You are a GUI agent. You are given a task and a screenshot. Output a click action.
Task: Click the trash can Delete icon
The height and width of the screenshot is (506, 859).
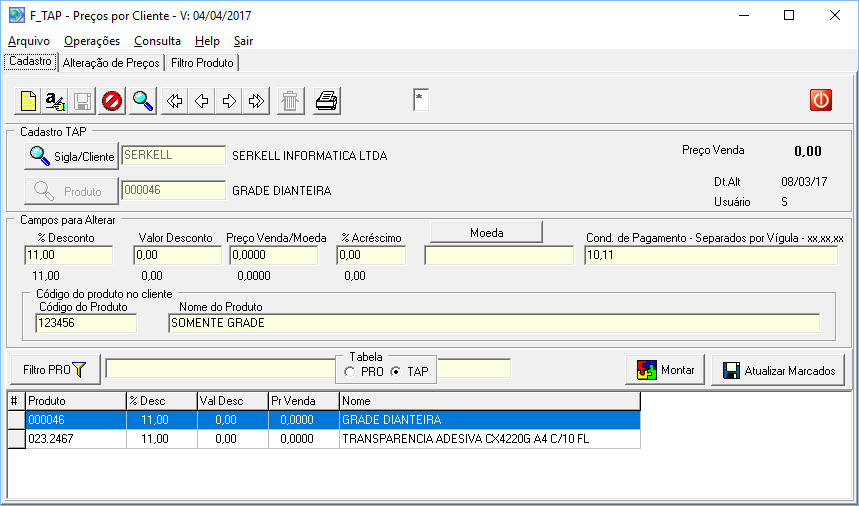coord(290,101)
